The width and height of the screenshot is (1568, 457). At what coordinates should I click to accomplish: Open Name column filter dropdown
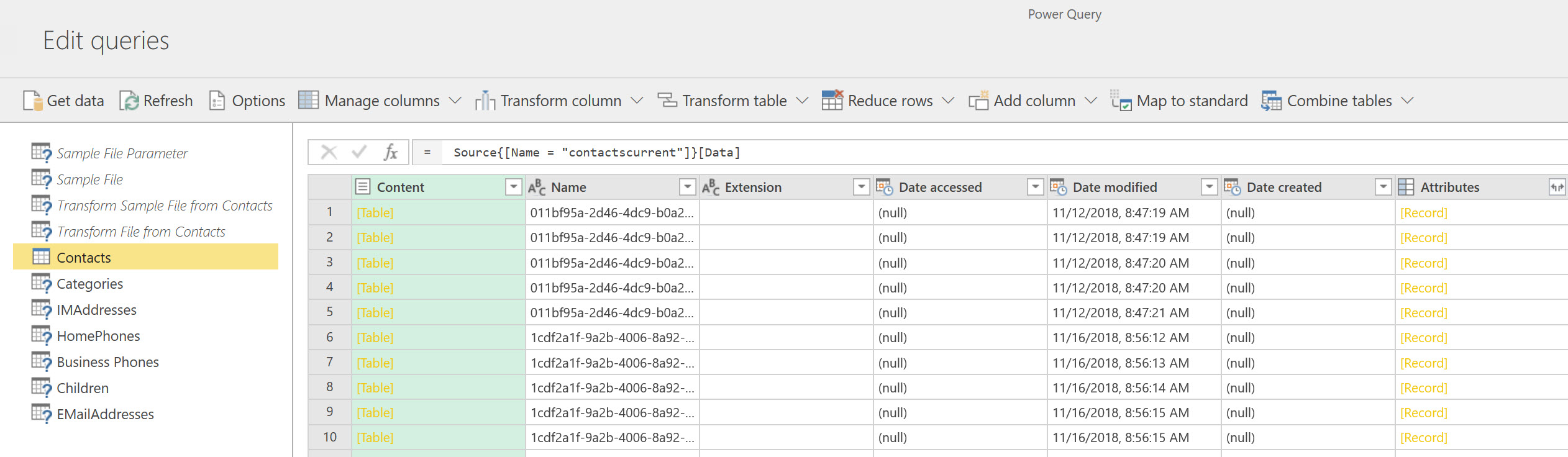tap(688, 187)
